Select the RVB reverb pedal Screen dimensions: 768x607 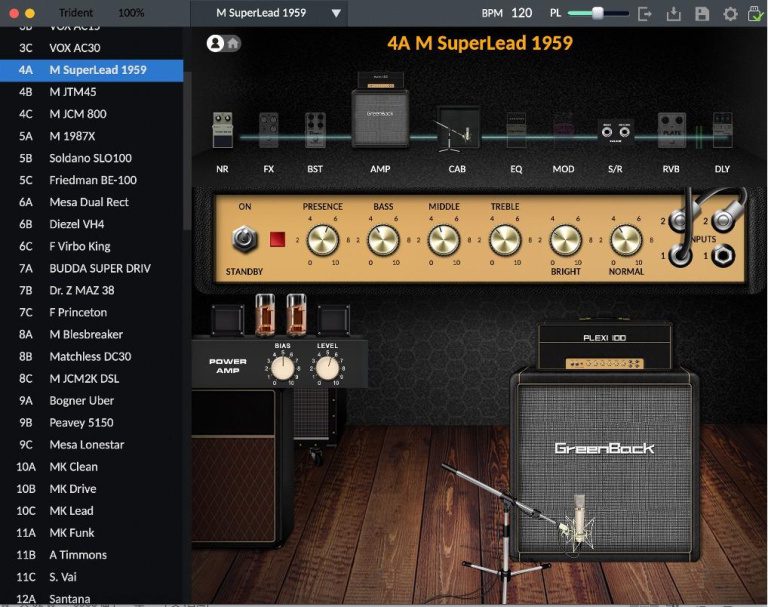tap(671, 132)
